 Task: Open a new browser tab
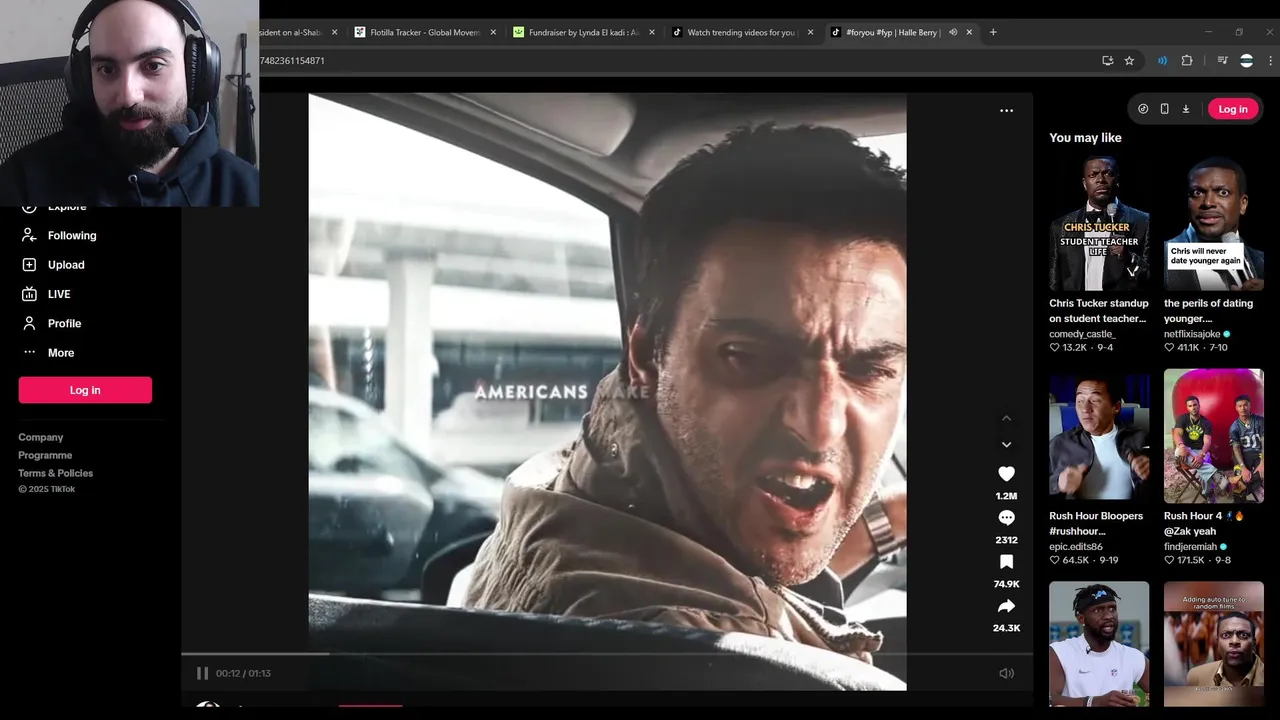point(993,32)
